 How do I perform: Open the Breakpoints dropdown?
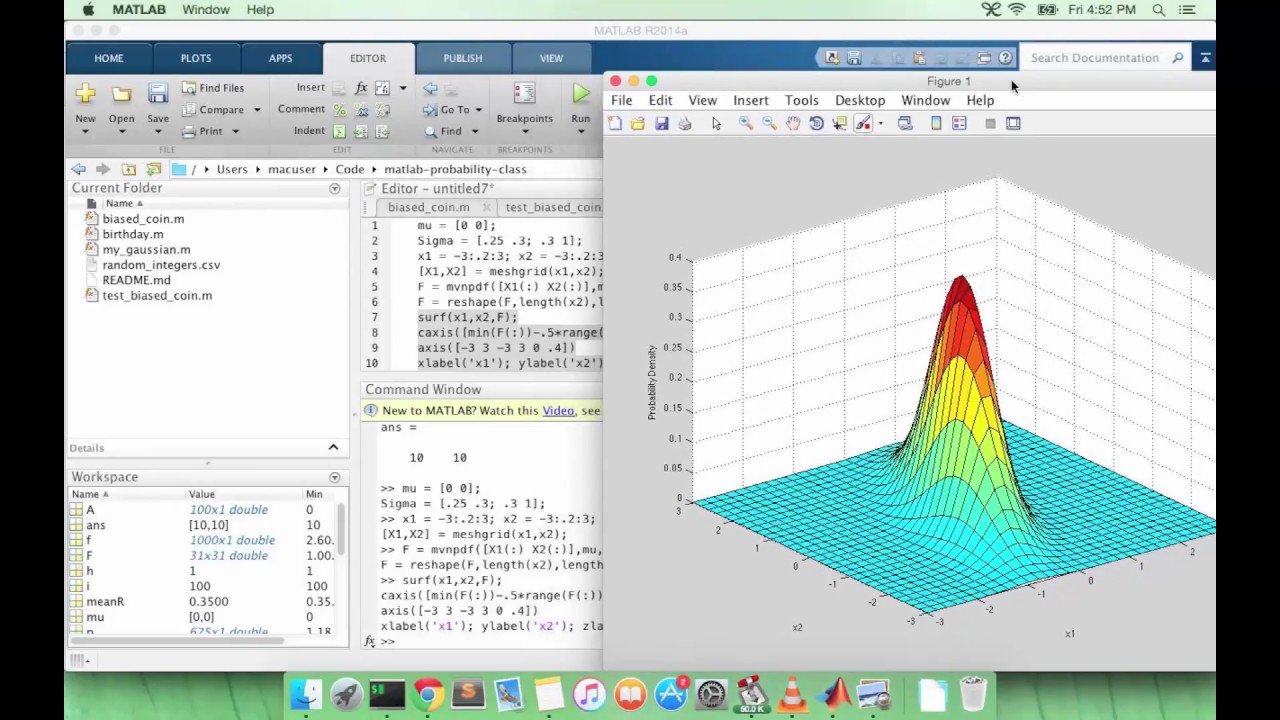[525, 131]
